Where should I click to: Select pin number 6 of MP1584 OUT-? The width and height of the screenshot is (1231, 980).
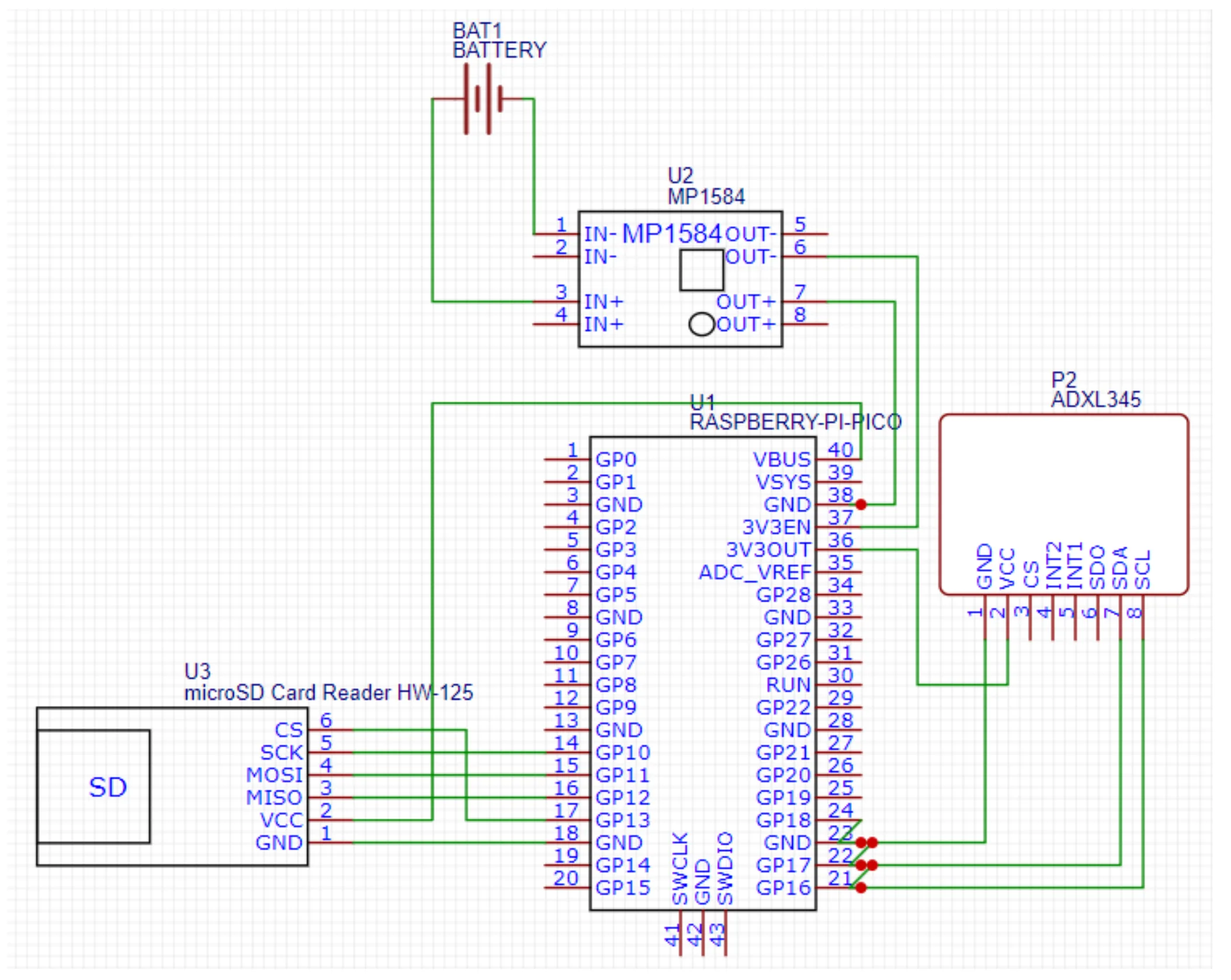pyautogui.click(x=800, y=247)
